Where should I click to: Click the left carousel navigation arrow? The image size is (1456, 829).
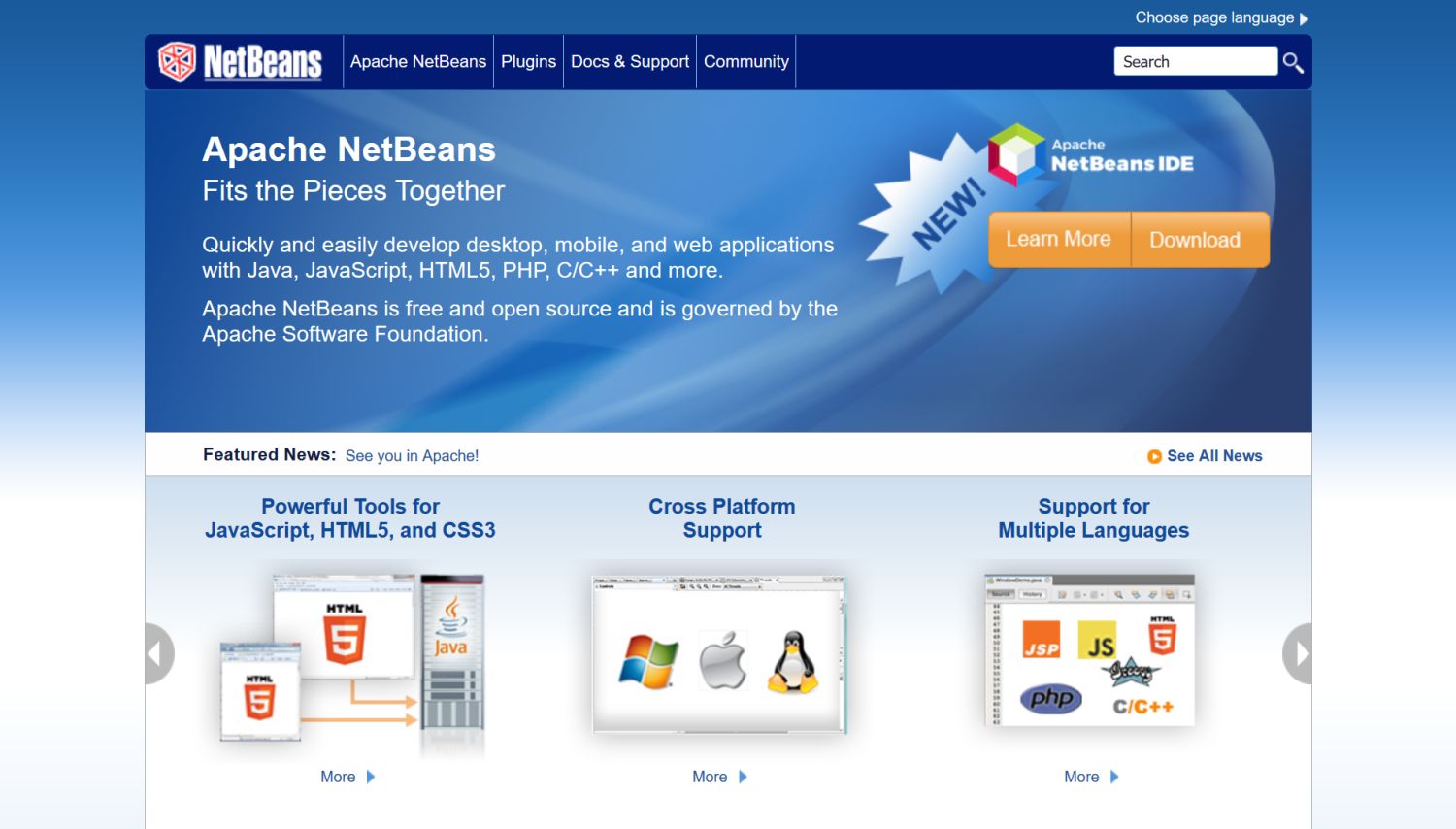[x=158, y=653]
